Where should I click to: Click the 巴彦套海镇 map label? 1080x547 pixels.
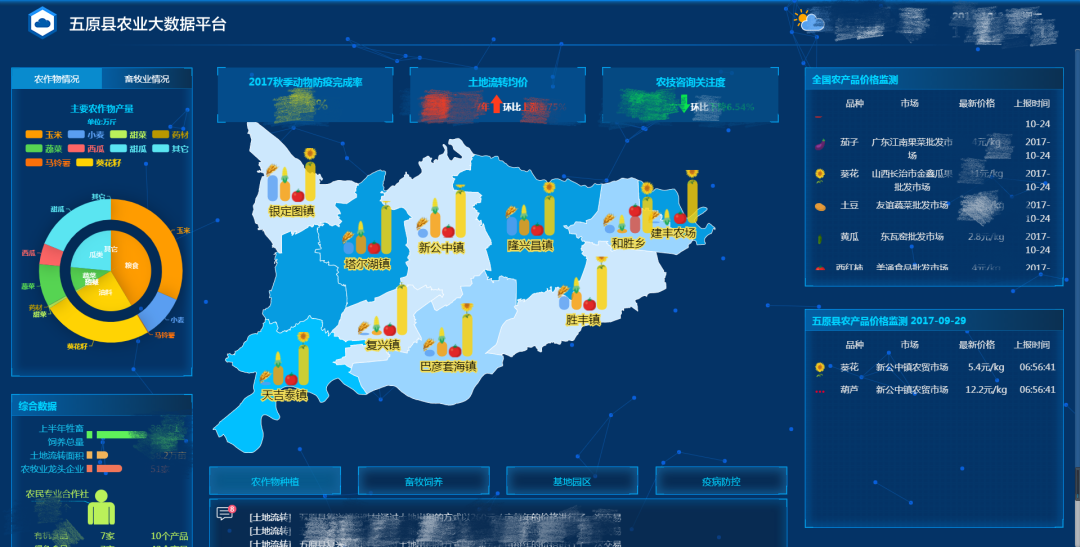(x=448, y=367)
